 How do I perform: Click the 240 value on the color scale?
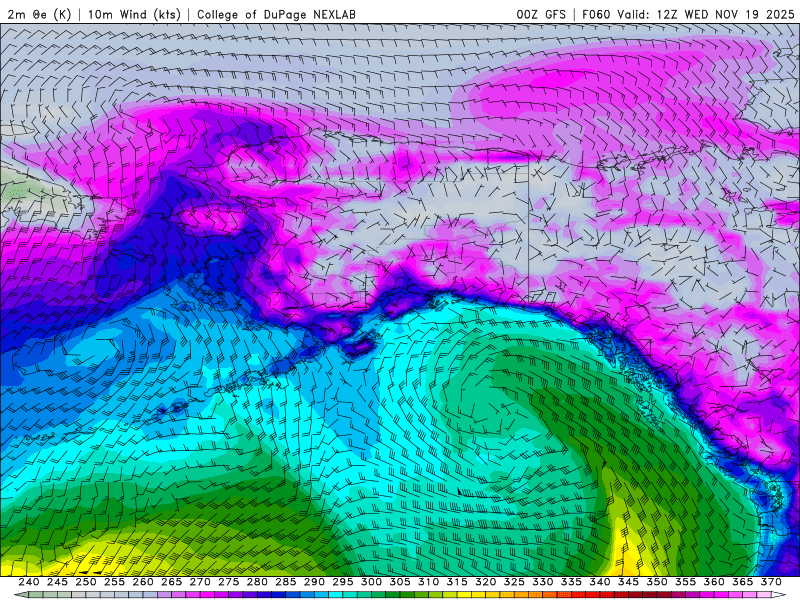click(29, 582)
